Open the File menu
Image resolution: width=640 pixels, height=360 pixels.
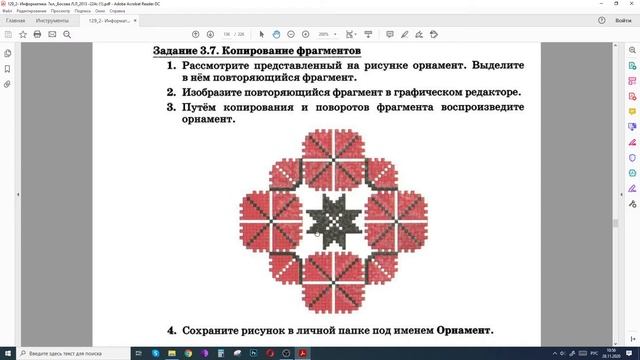(7, 11)
